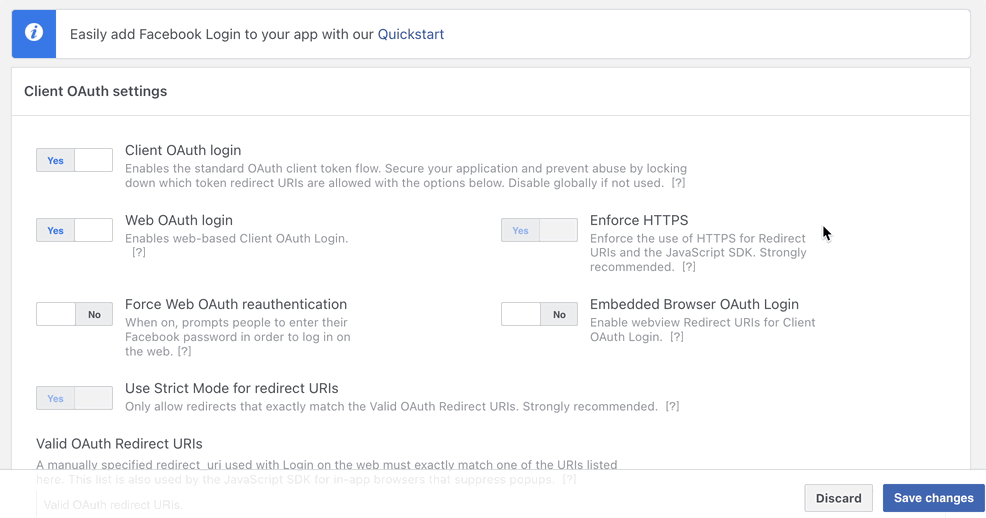Open help for Valid OAuth Redirect URIs
986x518 pixels.
click(x=569, y=480)
